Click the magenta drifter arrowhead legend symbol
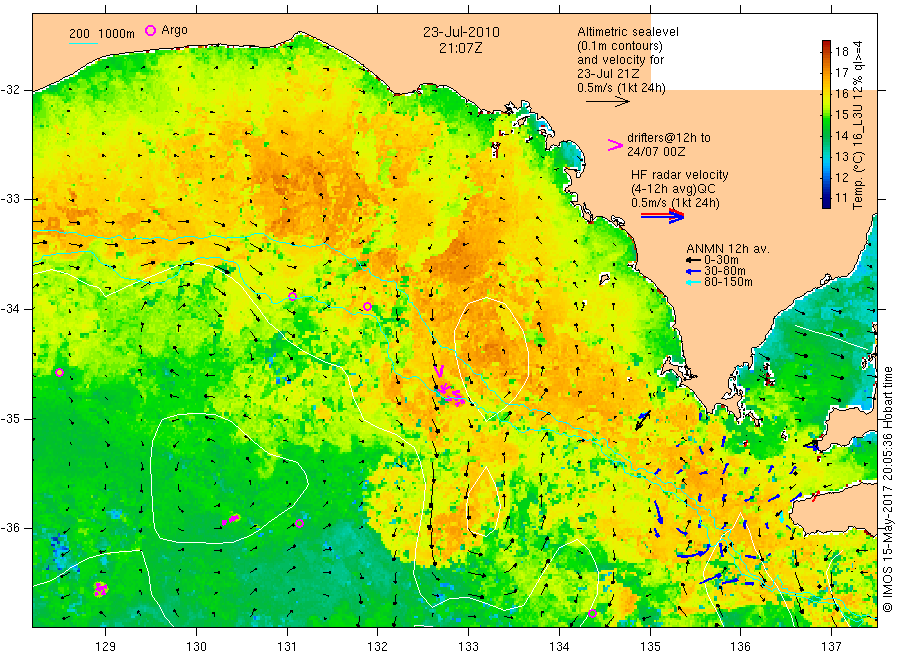Screen dimensions: 900x660 pos(615,145)
